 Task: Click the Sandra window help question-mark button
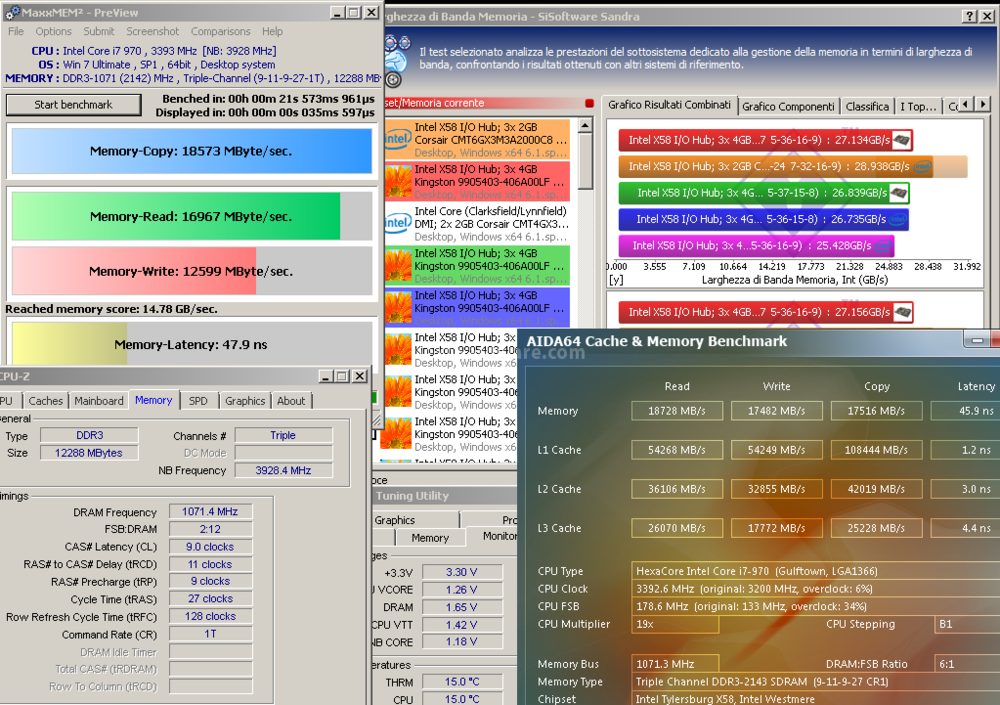tap(969, 16)
